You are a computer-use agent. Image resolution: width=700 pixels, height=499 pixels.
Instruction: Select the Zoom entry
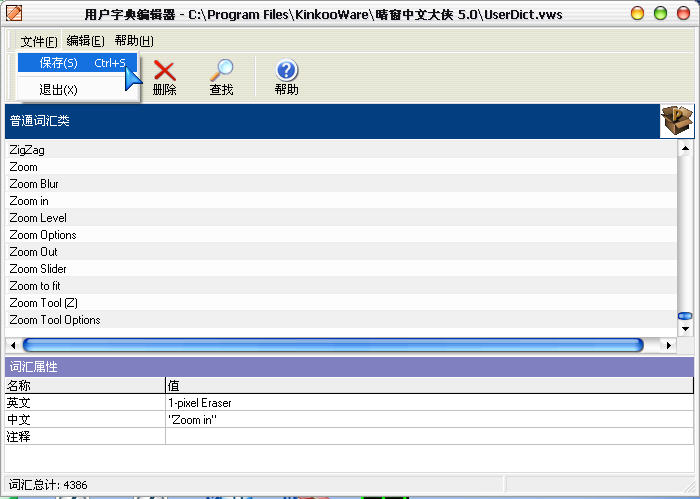click(341, 167)
